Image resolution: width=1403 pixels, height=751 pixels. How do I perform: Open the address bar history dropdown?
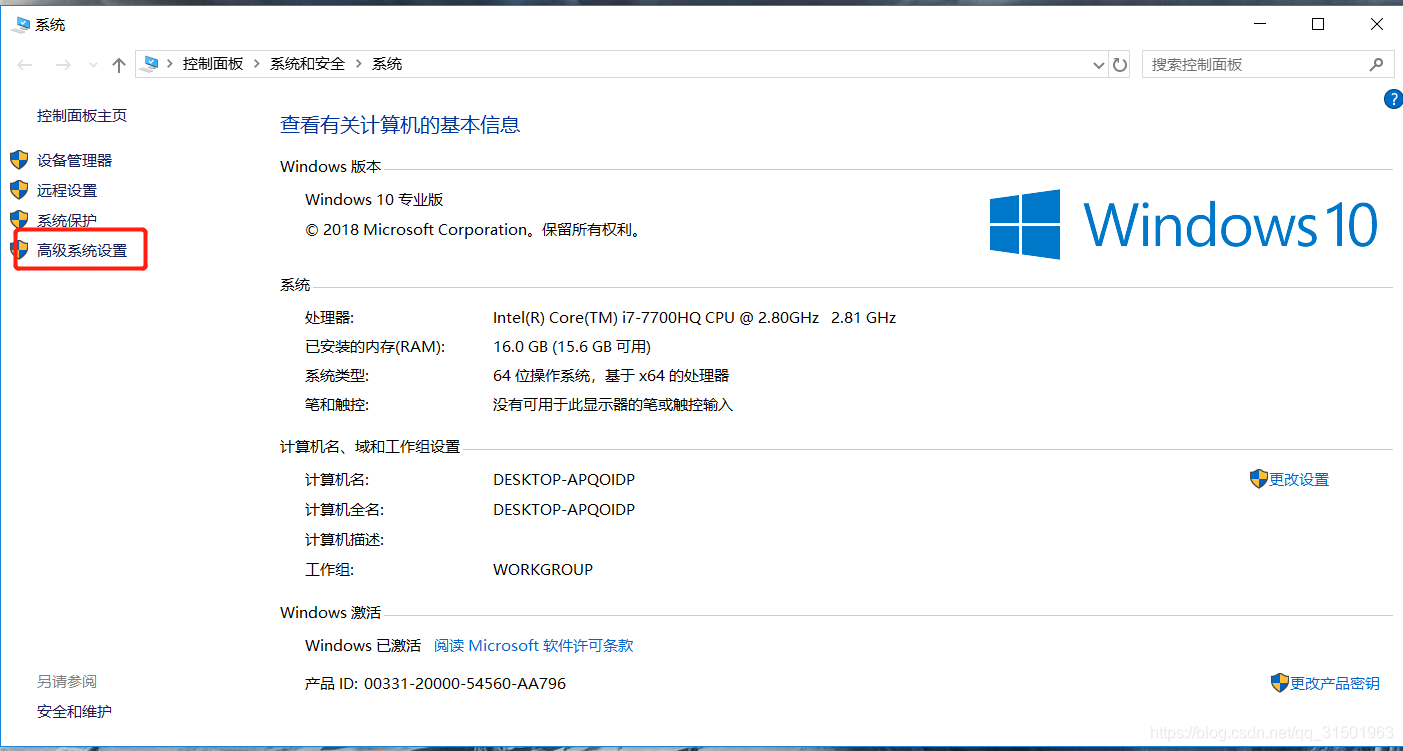tap(1099, 65)
